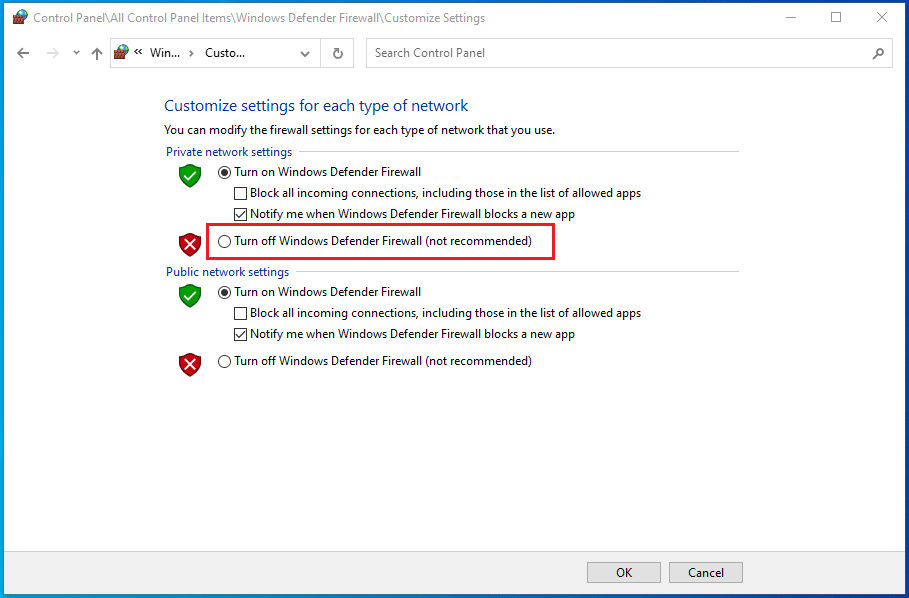Click the search magnifier icon

878,53
